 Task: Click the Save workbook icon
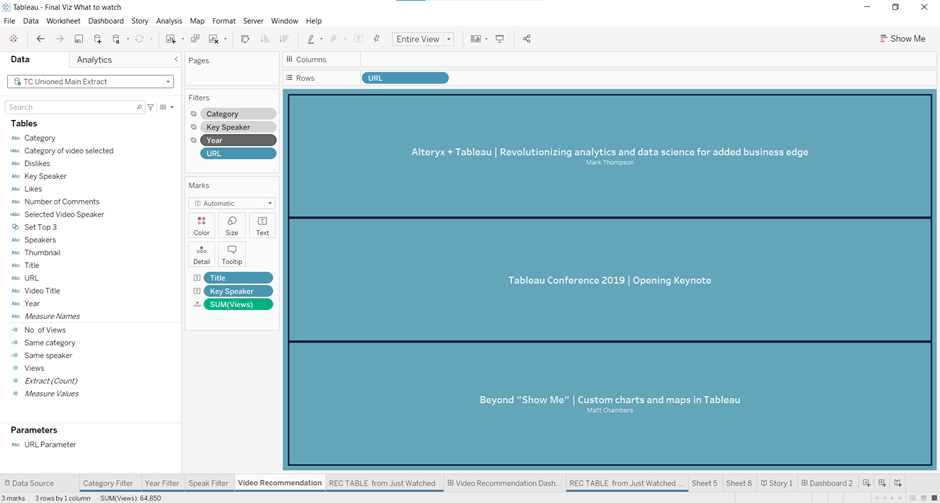tap(79, 39)
